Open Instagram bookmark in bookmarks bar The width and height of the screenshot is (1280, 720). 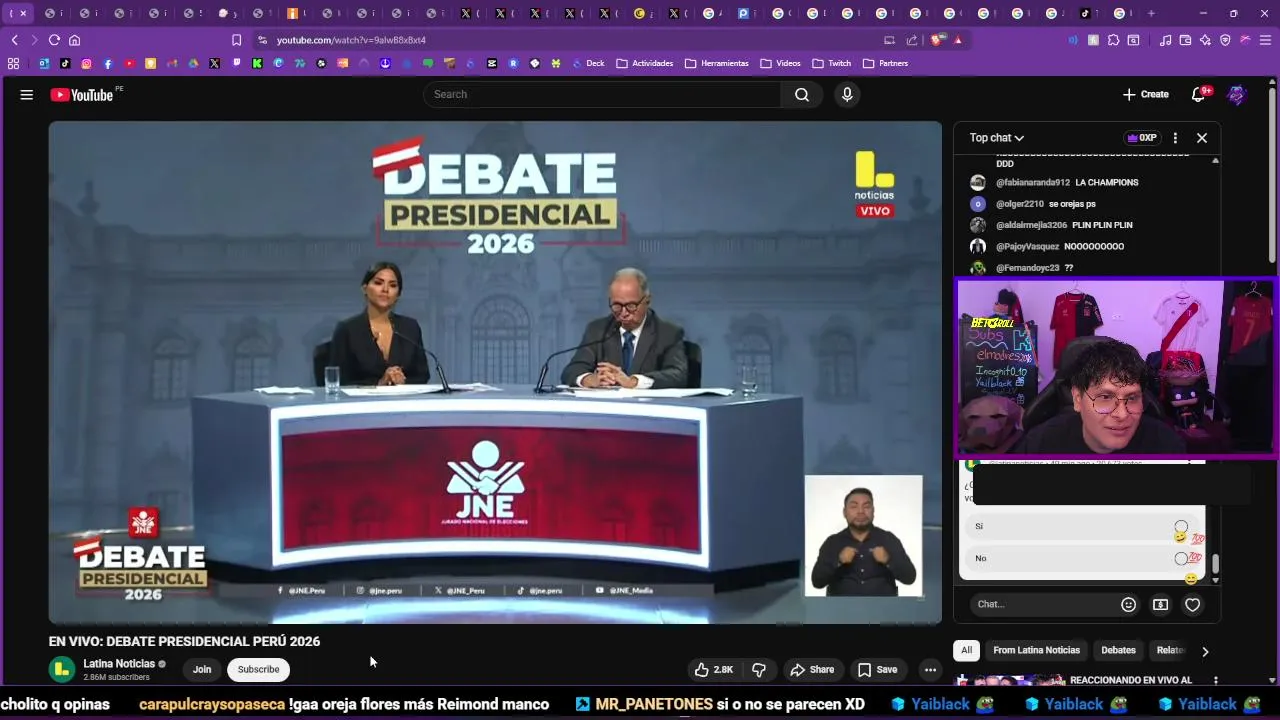click(86, 63)
